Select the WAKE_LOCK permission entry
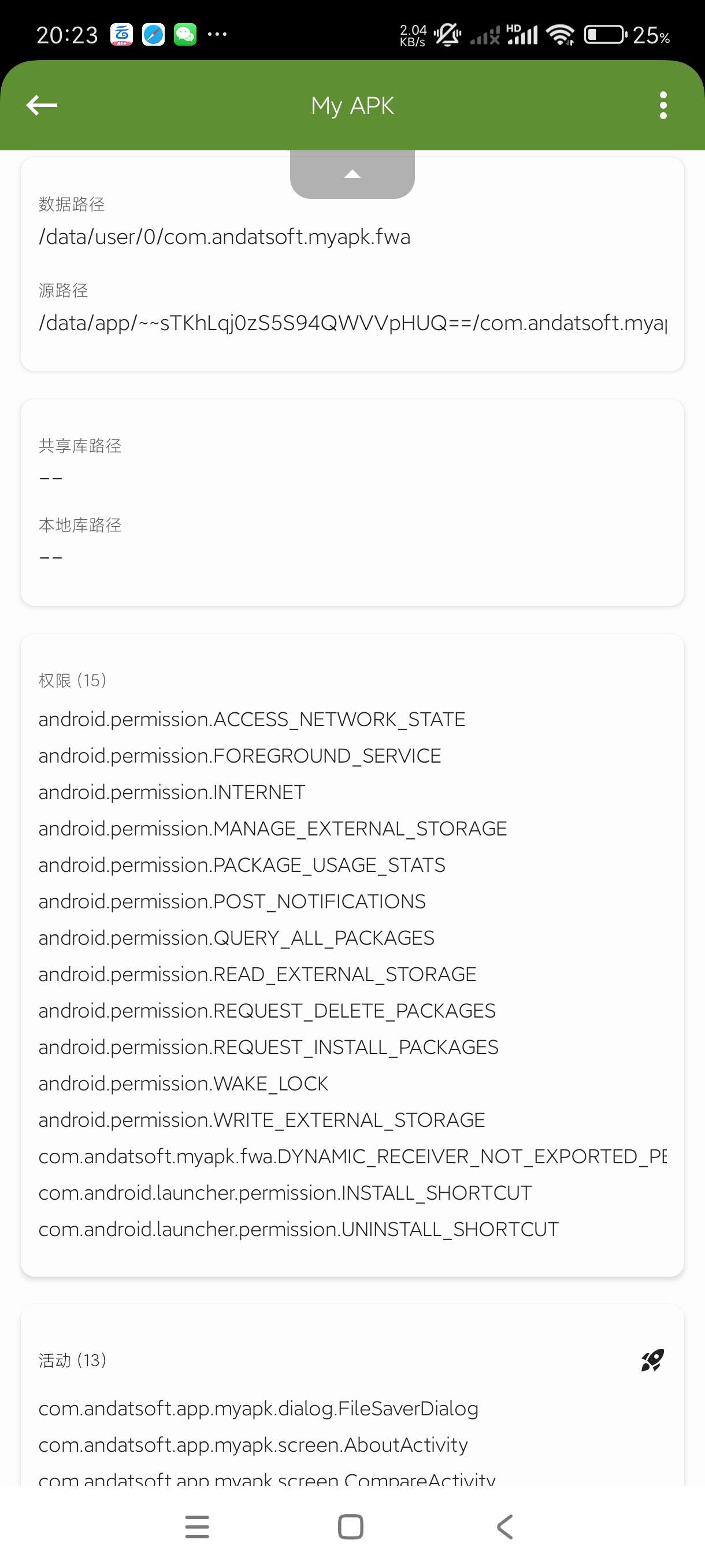Image resolution: width=705 pixels, height=1568 pixels. coord(183,1083)
